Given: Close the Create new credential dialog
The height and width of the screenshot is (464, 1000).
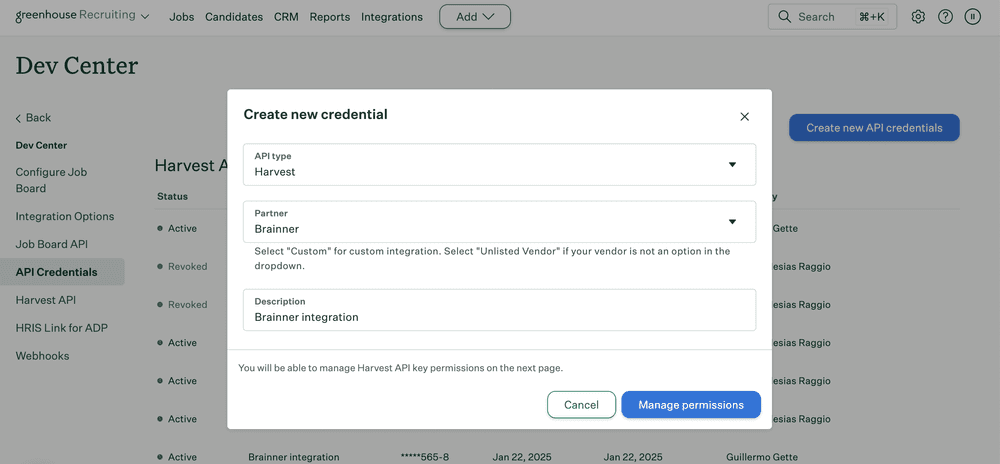Looking at the screenshot, I should [x=744, y=116].
